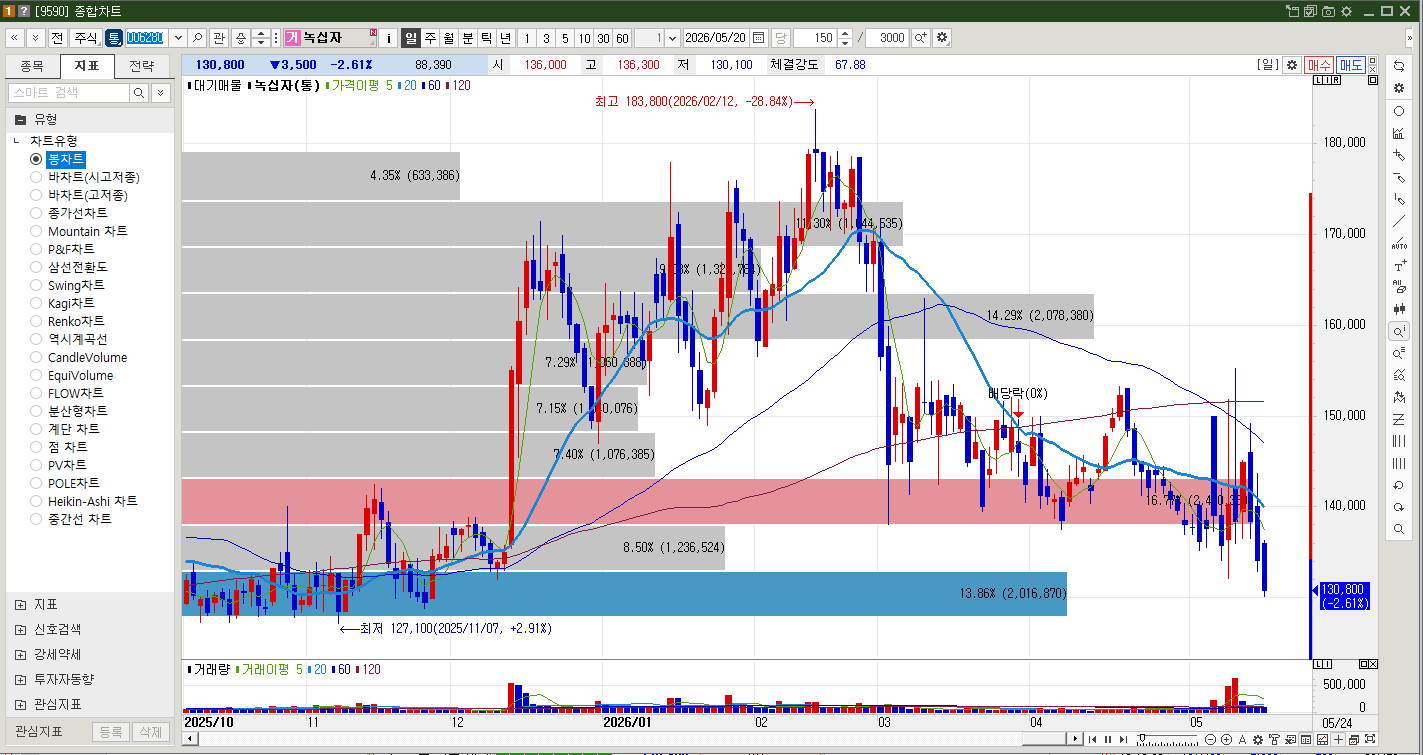Switch to the 지표 tab

pyautogui.click(x=86, y=66)
